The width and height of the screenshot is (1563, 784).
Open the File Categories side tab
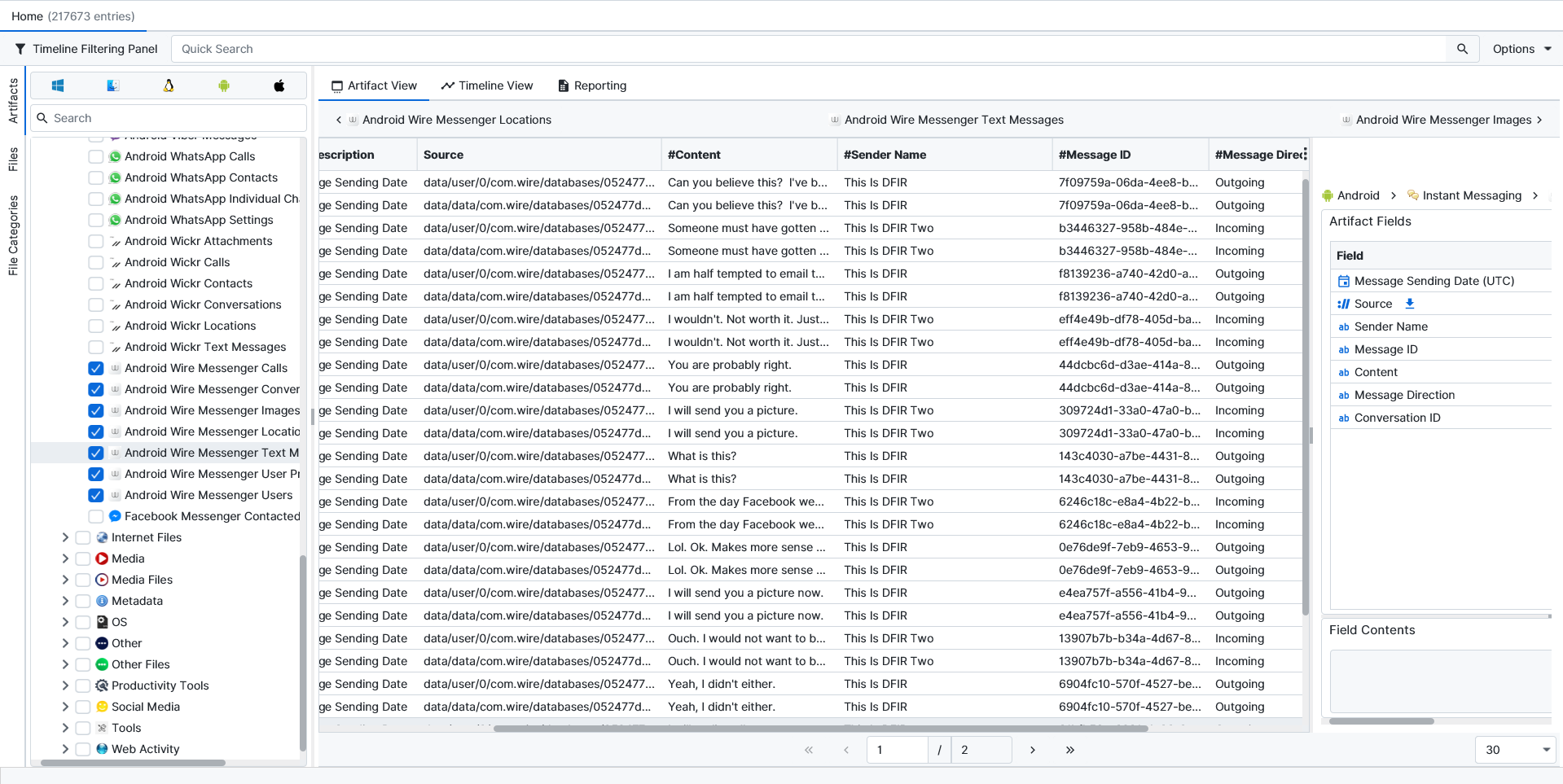(x=13, y=235)
